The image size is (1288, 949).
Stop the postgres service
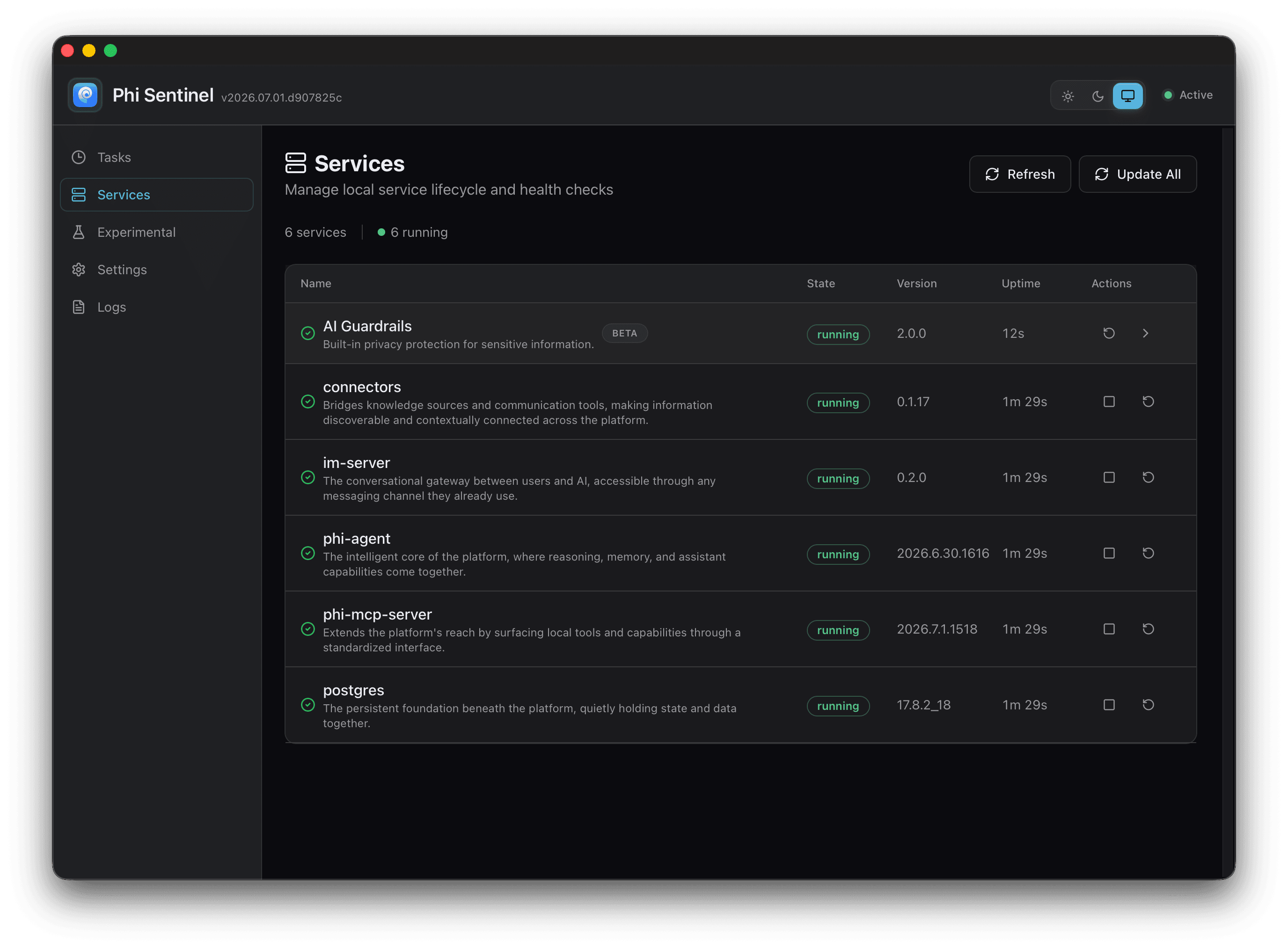(1109, 705)
